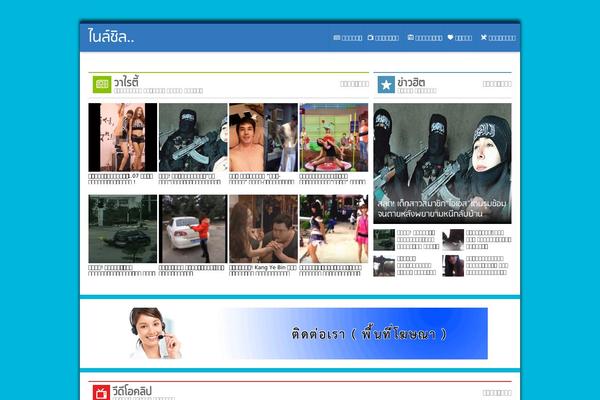The width and height of the screenshot is (600, 400).
Task: Click the call-center woman with headset image
Action: 155,333
